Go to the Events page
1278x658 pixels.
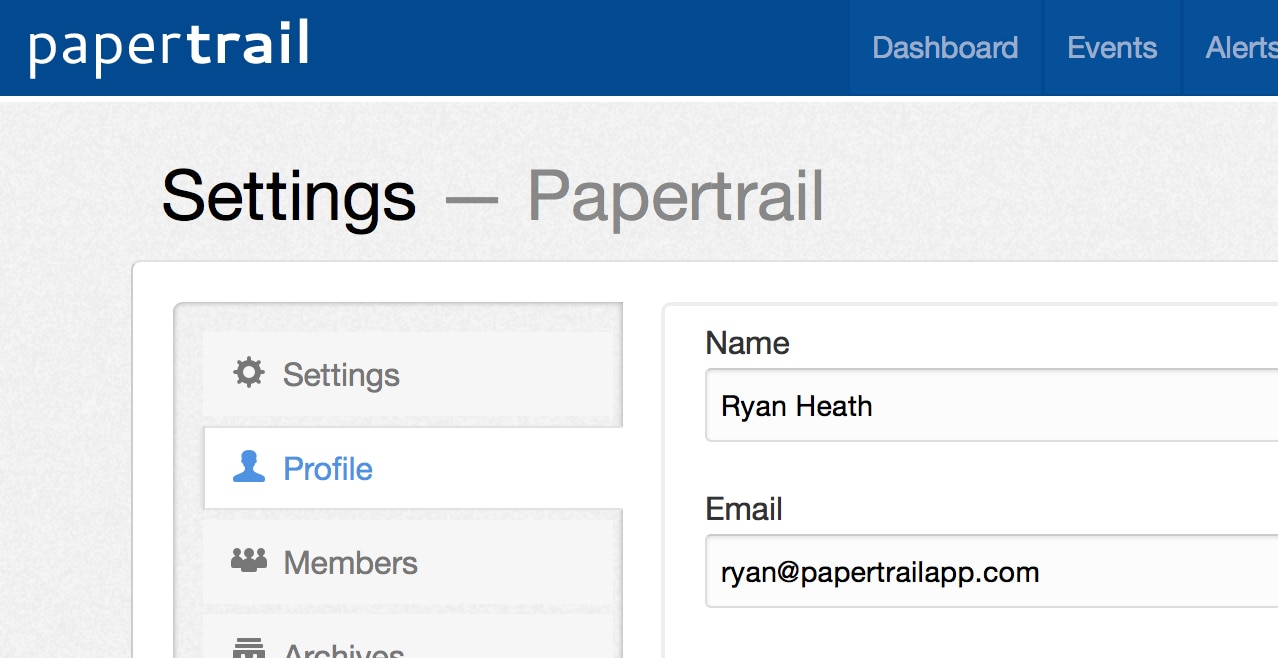click(x=1112, y=48)
